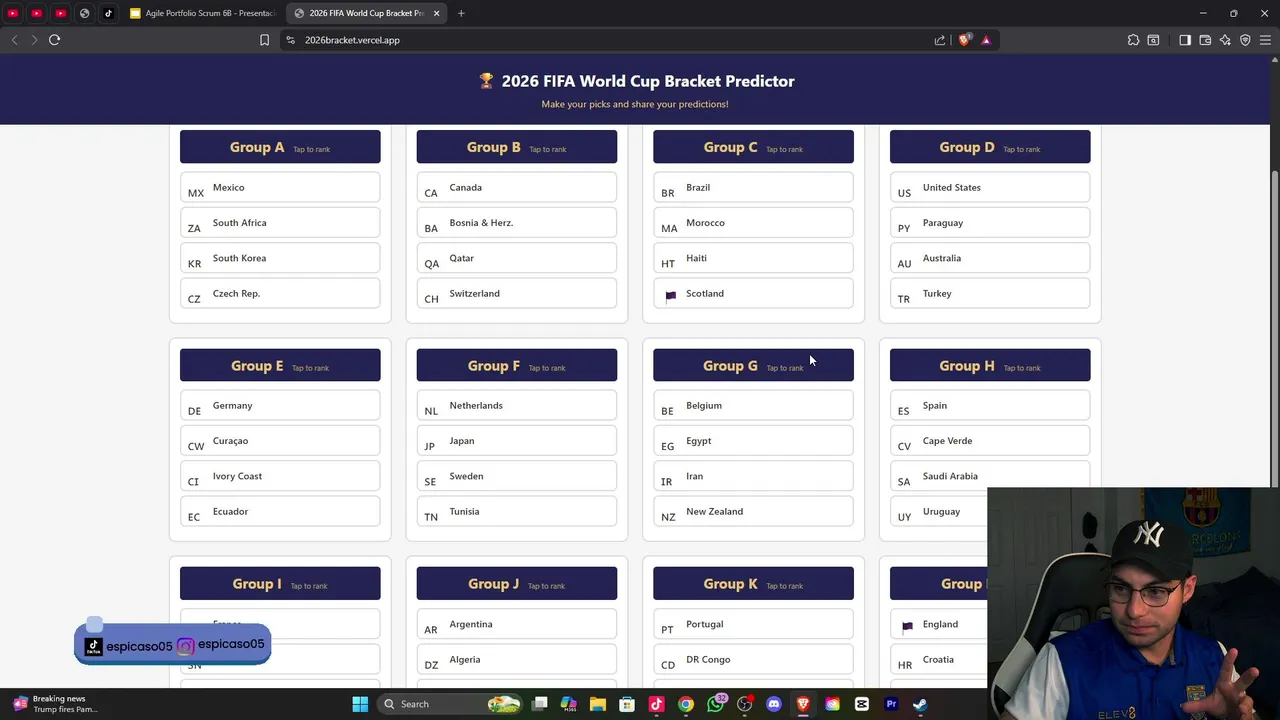Tap the Group D header to rank
Viewport: 1280px width, 720px height.
(x=990, y=147)
